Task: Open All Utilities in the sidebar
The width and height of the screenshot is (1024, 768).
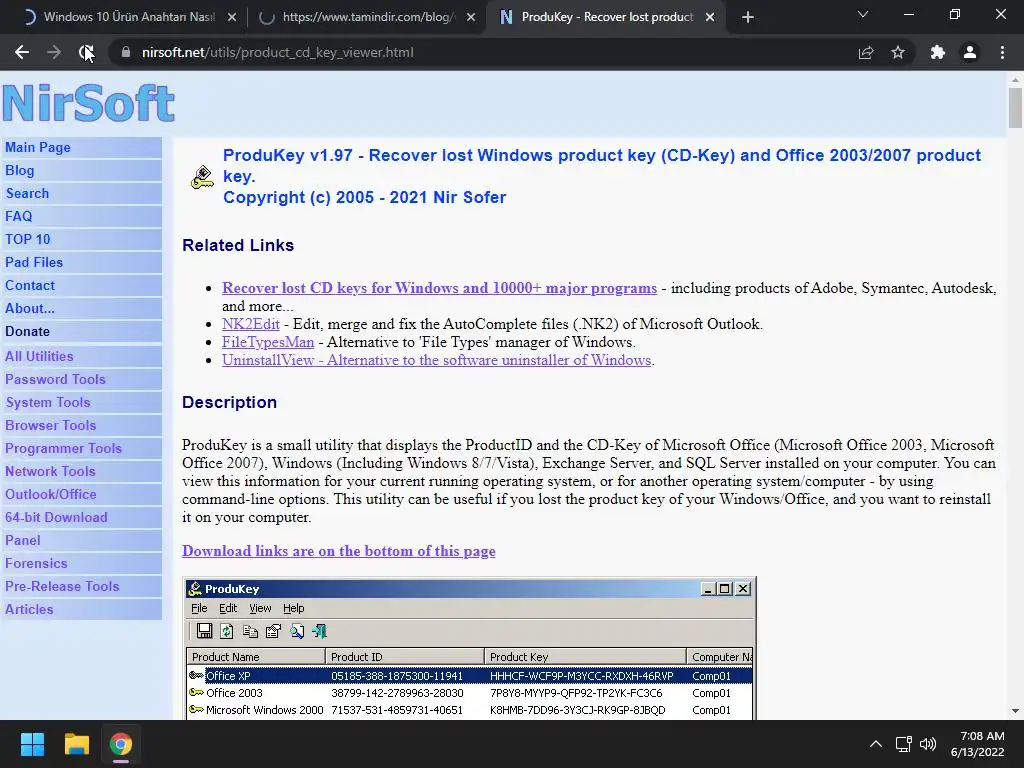Action: 82,357
